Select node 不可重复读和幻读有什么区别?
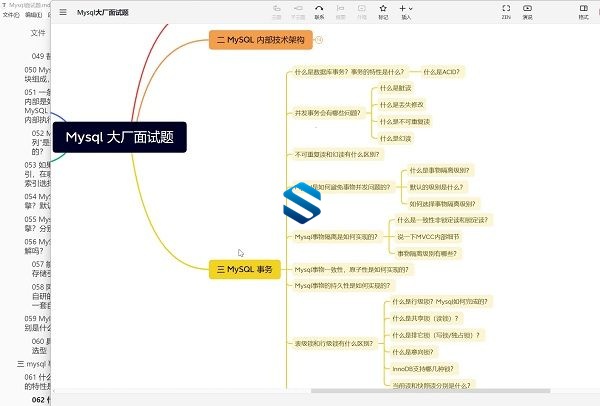The image size is (600, 406). [337, 154]
